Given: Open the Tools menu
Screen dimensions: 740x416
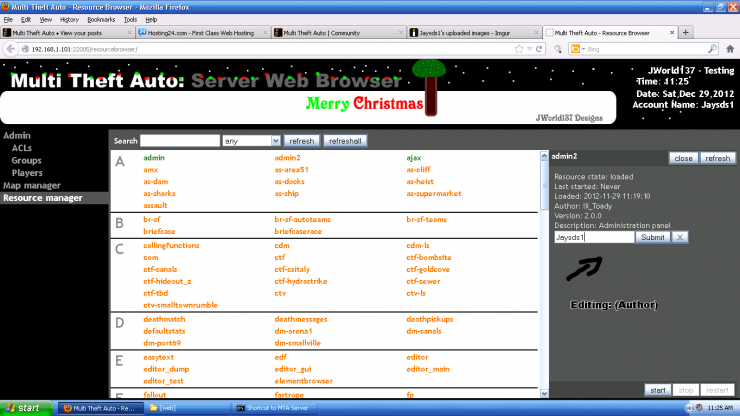Looking at the screenshot, I should click(x=130, y=20).
